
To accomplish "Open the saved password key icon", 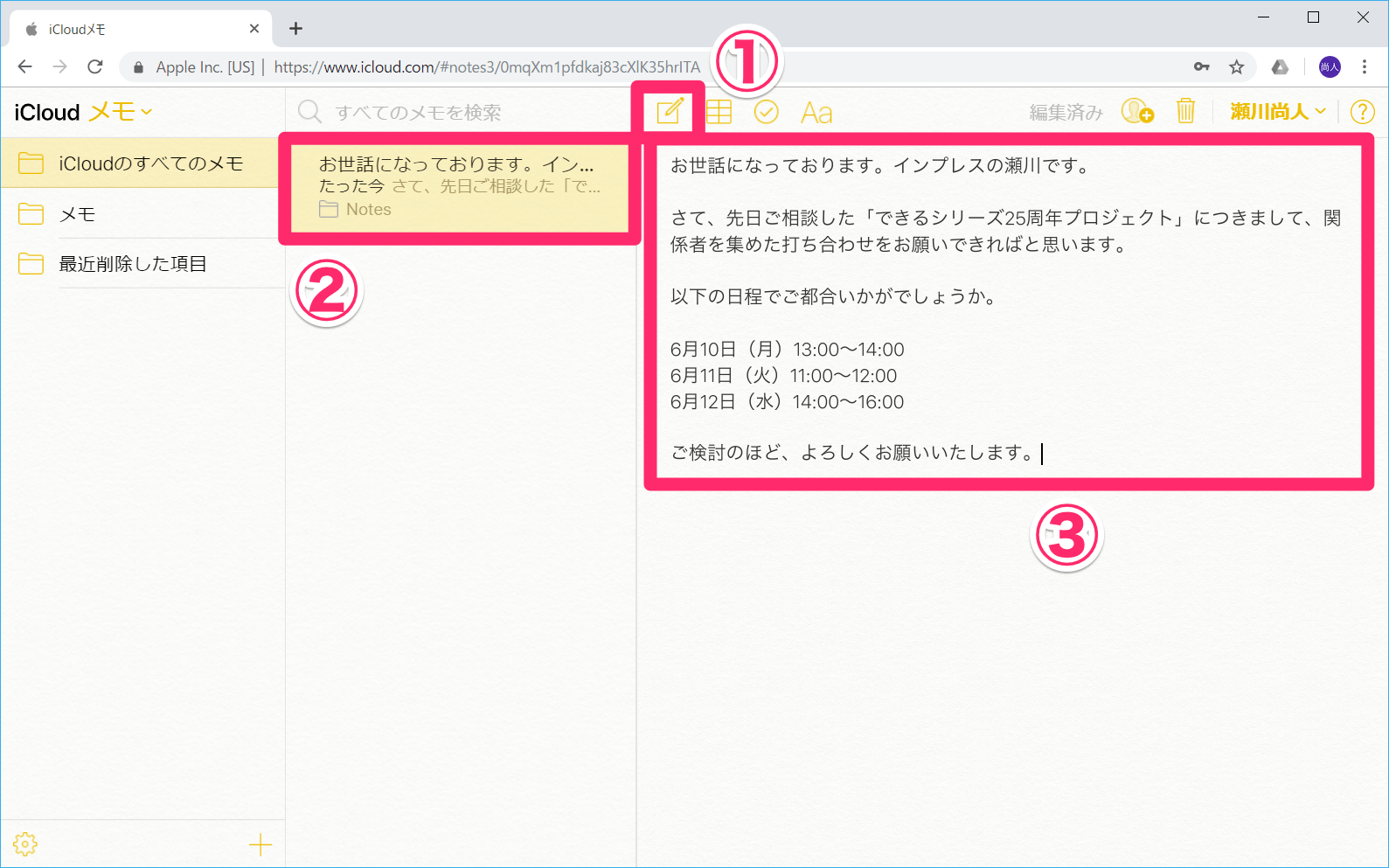I will (1202, 66).
